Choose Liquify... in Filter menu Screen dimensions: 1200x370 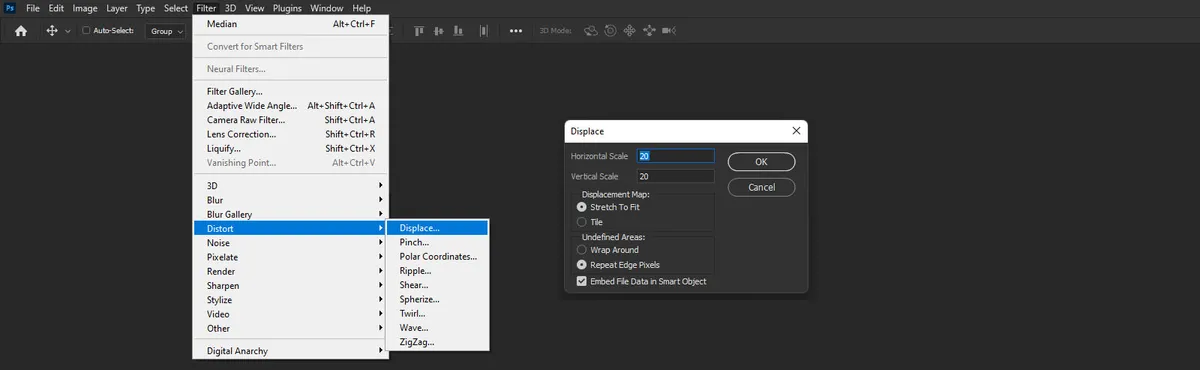290,148
